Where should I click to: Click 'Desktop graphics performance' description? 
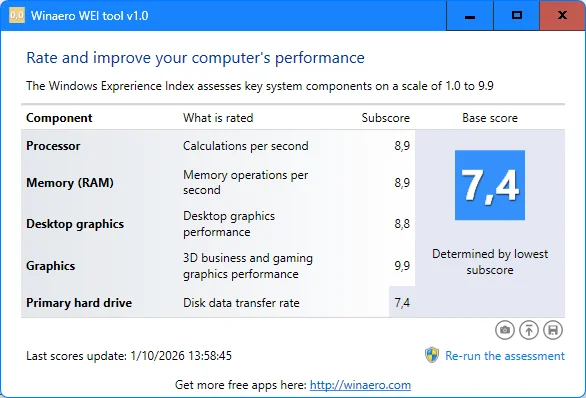[229, 224]
